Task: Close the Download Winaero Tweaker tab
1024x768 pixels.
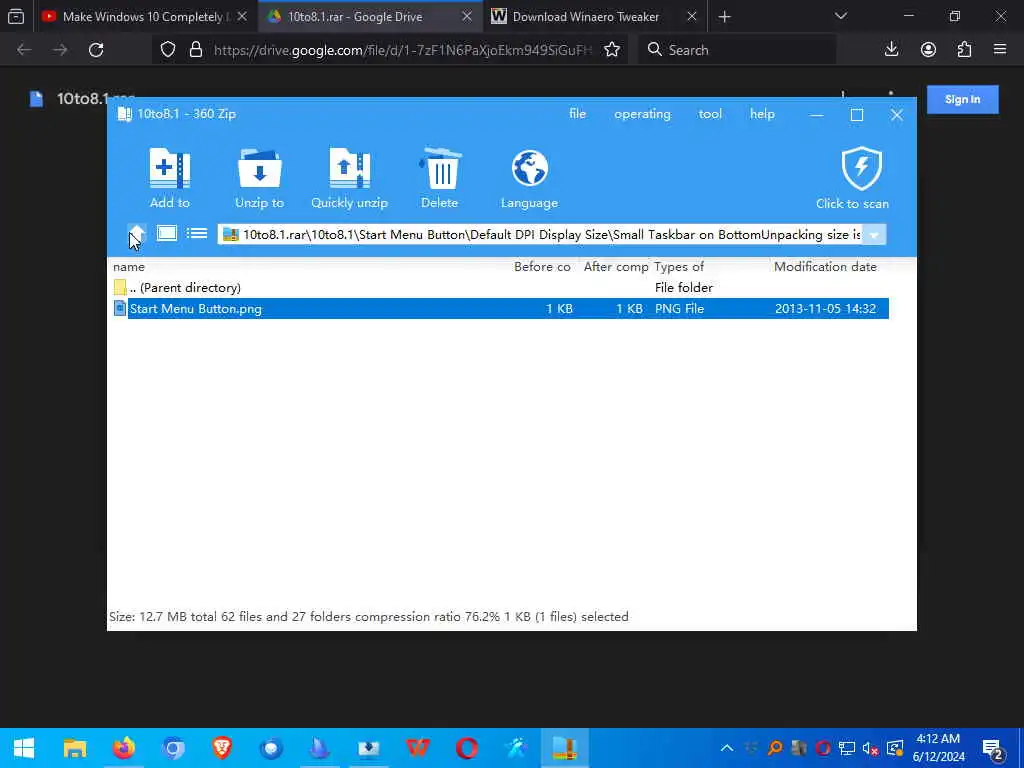Action: tap(692, 17)
